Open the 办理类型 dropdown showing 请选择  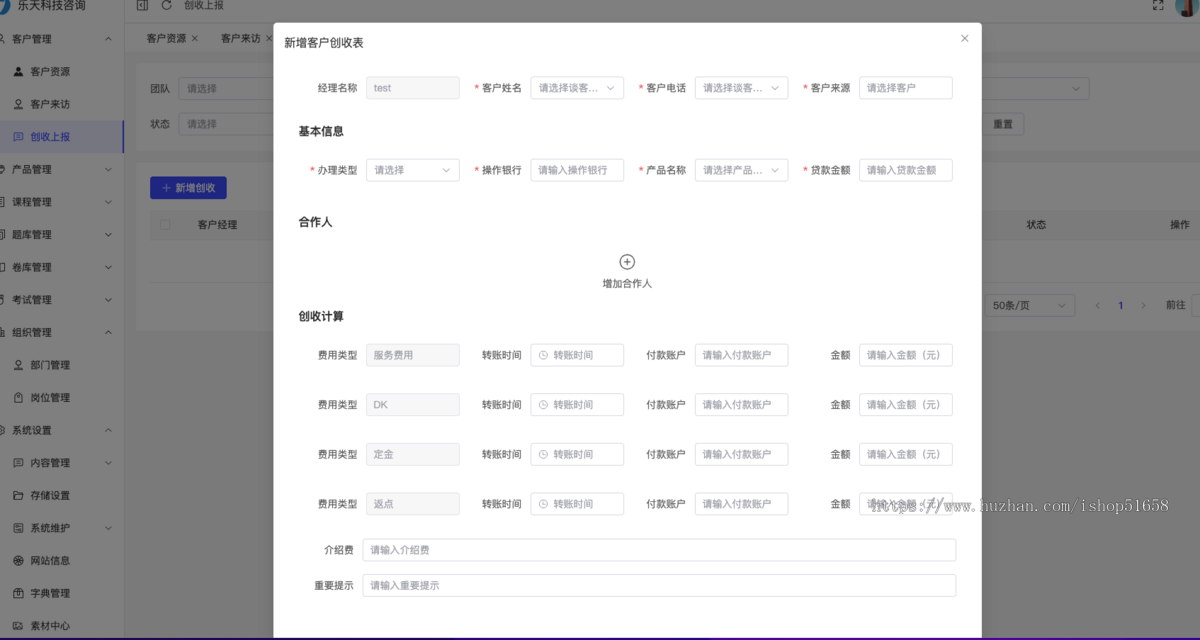412,169
